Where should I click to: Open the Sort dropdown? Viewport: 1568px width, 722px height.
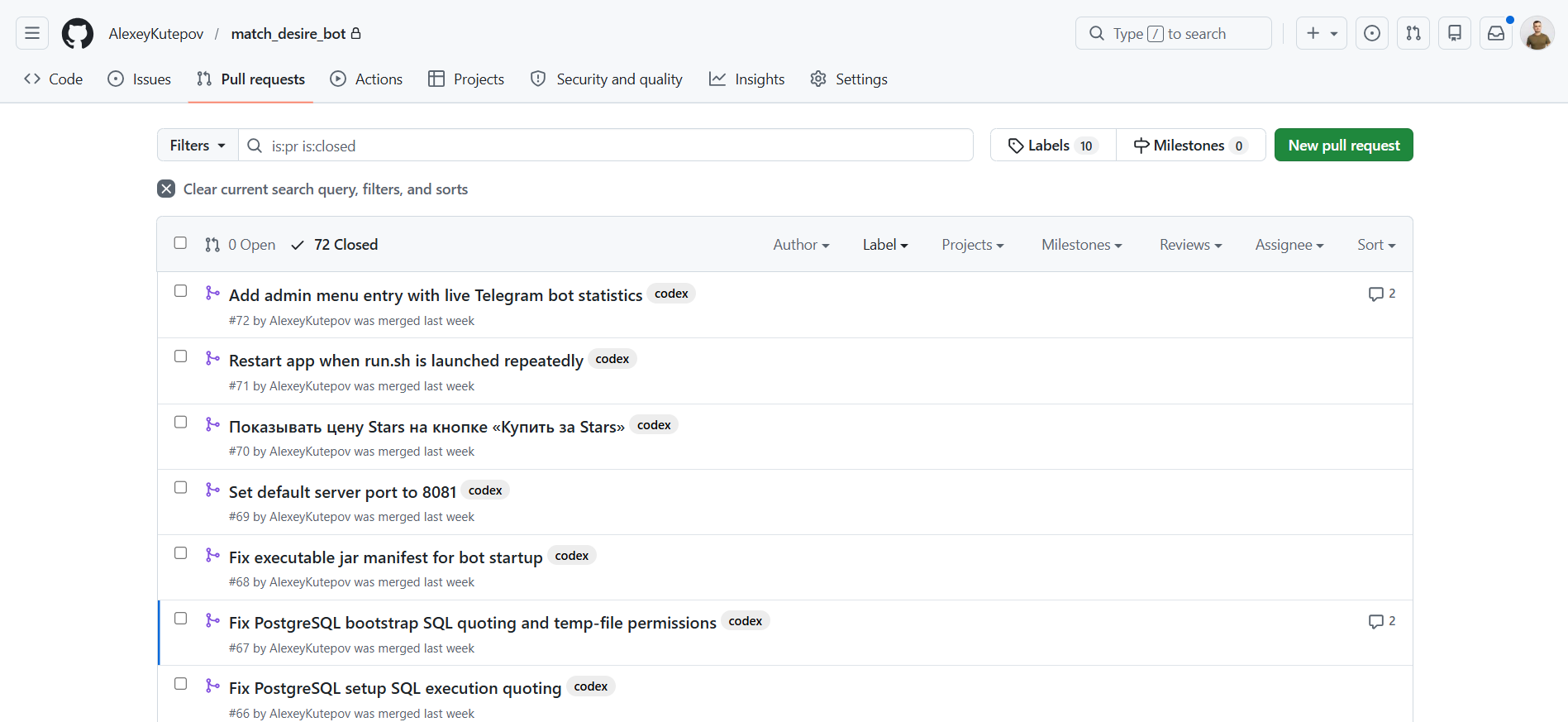pos(1376,245)
